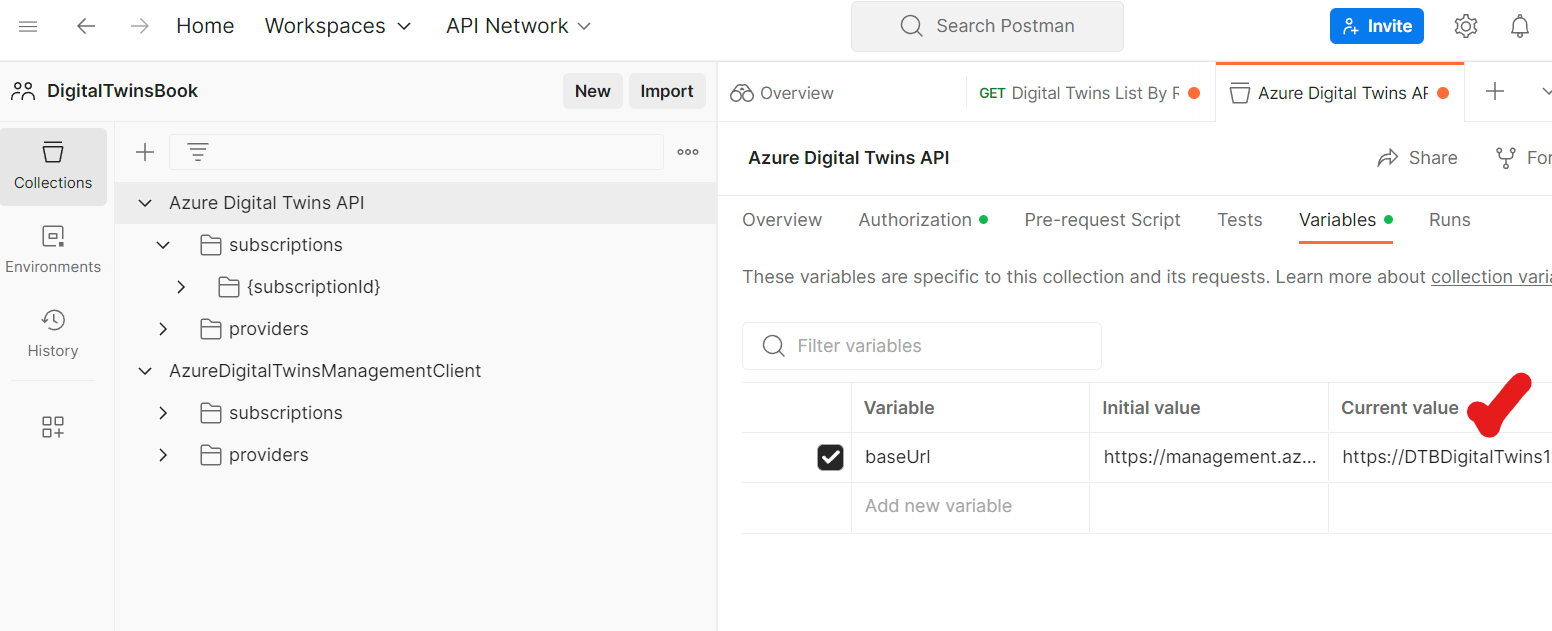Open the Workspaces dropdown
The width and height of the screenshot is (1552, 631).
pyautogui.click(x=338, y=26)
